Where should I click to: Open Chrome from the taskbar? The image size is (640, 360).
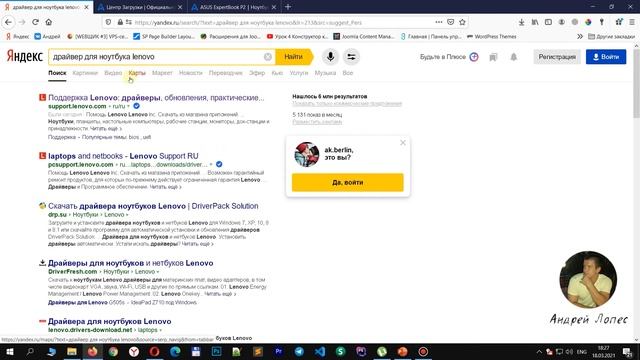click(113, 351)
